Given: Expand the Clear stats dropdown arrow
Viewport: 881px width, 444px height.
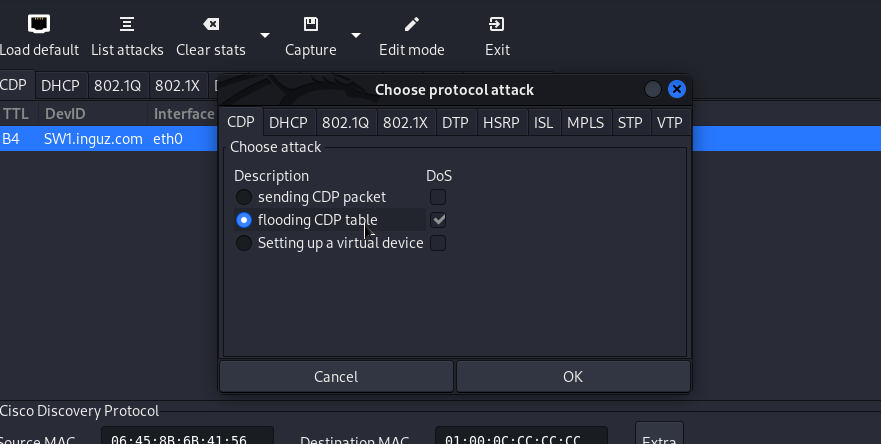Looking at the screenshot, I should coord(265,35).
